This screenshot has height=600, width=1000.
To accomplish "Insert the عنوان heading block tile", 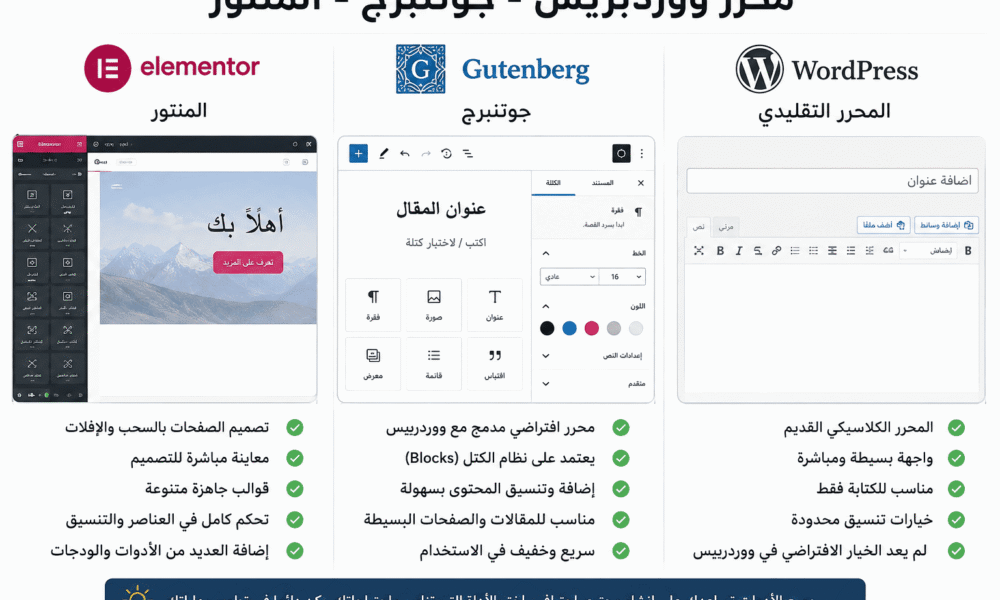I will (494, 305).
